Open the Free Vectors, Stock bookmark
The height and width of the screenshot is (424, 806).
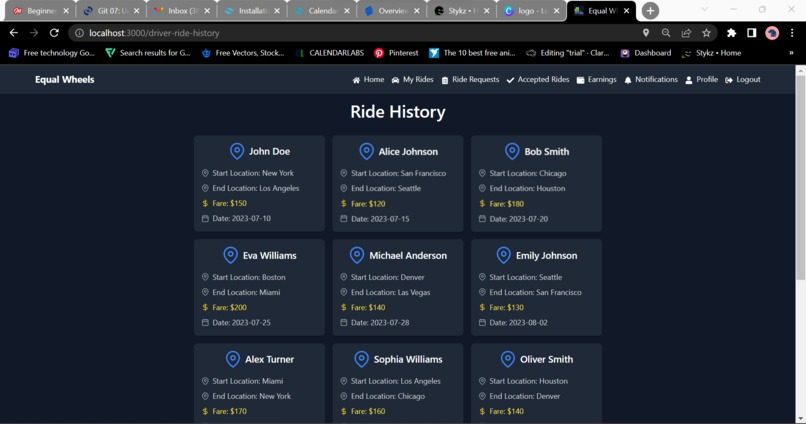[x=242, y=53]
